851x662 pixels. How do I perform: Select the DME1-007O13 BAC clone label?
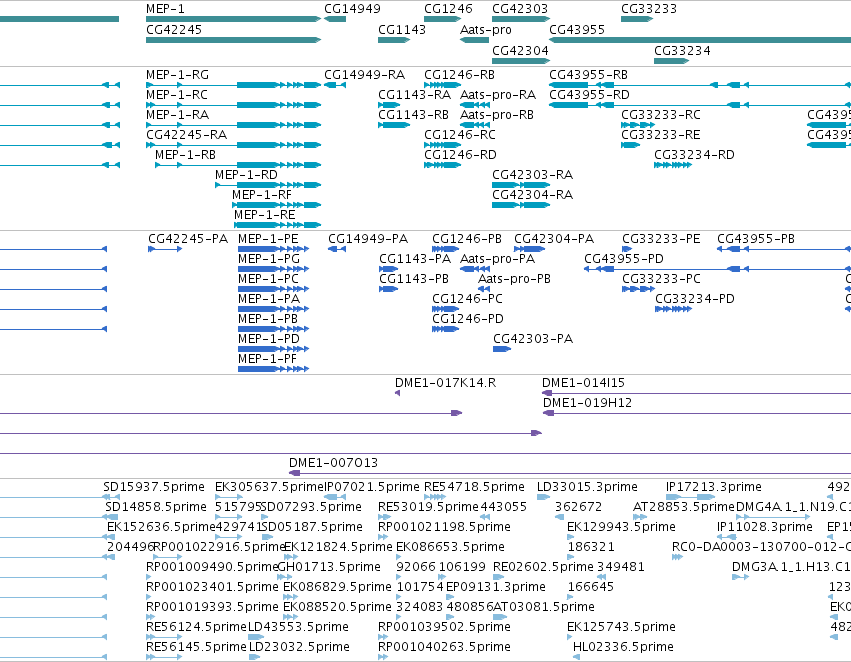coord(333,463)
